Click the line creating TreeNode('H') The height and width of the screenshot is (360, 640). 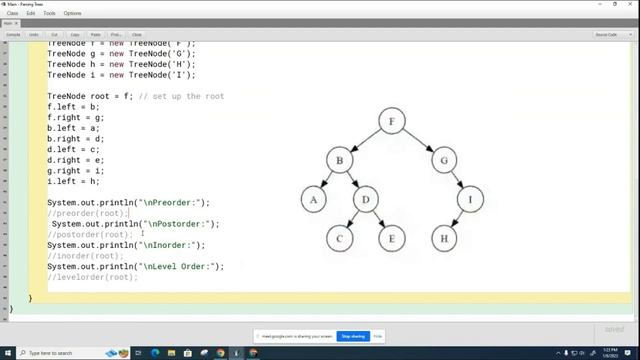pos(121,64)
